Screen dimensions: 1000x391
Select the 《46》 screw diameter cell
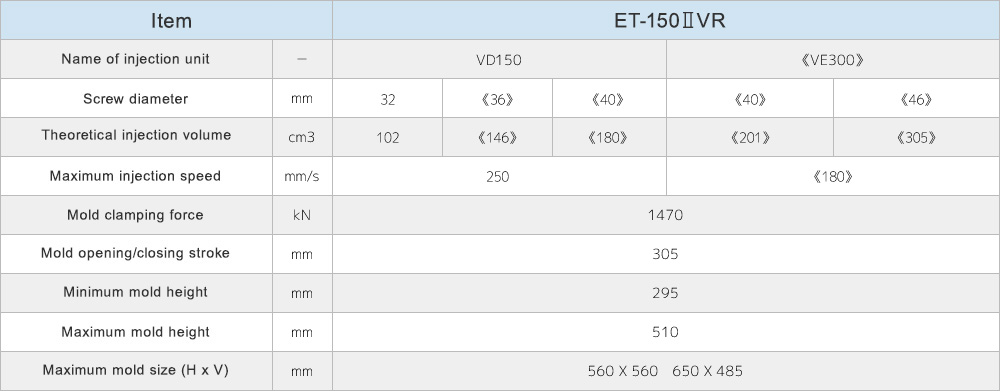[916, 99]
